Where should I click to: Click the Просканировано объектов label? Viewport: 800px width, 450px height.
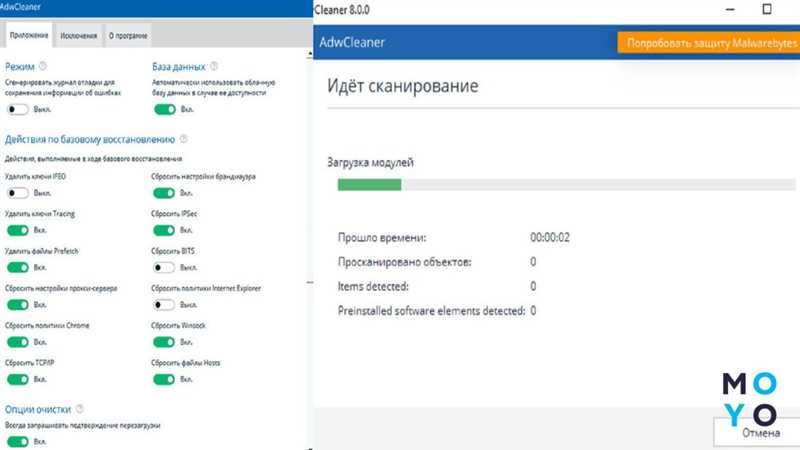[405, 262]
